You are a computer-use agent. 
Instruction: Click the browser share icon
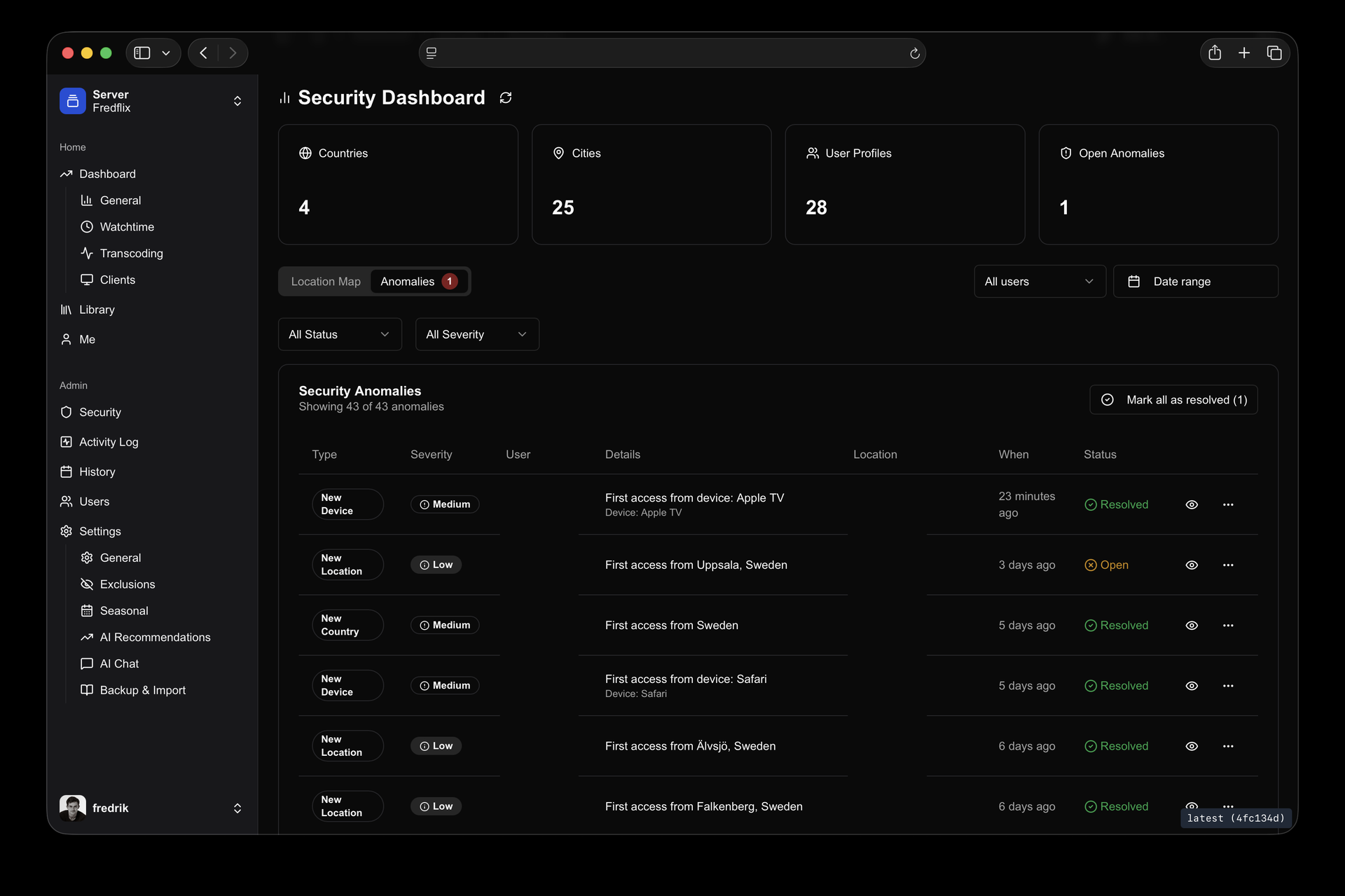[1215, 53]
